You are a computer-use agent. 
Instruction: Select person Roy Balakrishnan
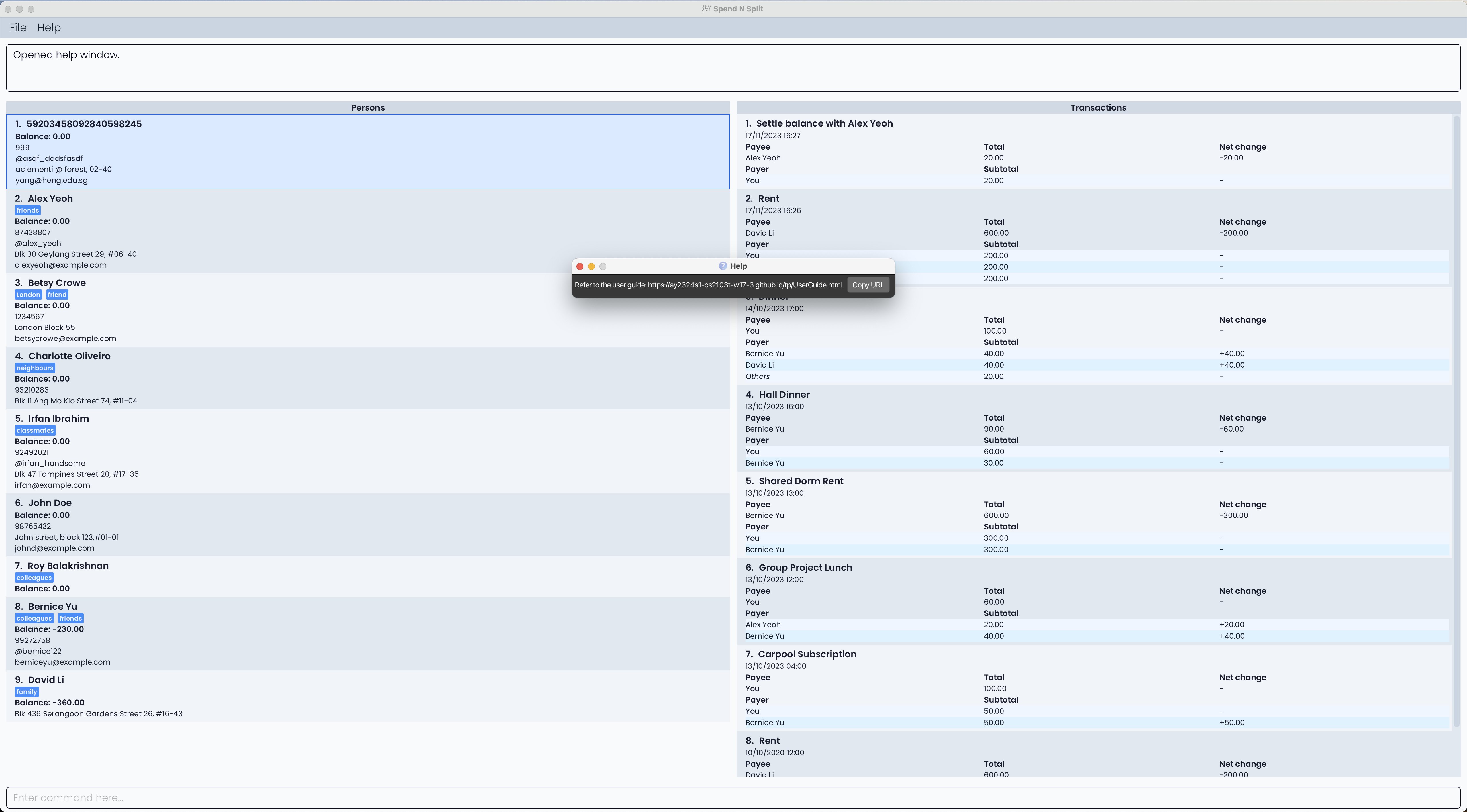[368, 577]
